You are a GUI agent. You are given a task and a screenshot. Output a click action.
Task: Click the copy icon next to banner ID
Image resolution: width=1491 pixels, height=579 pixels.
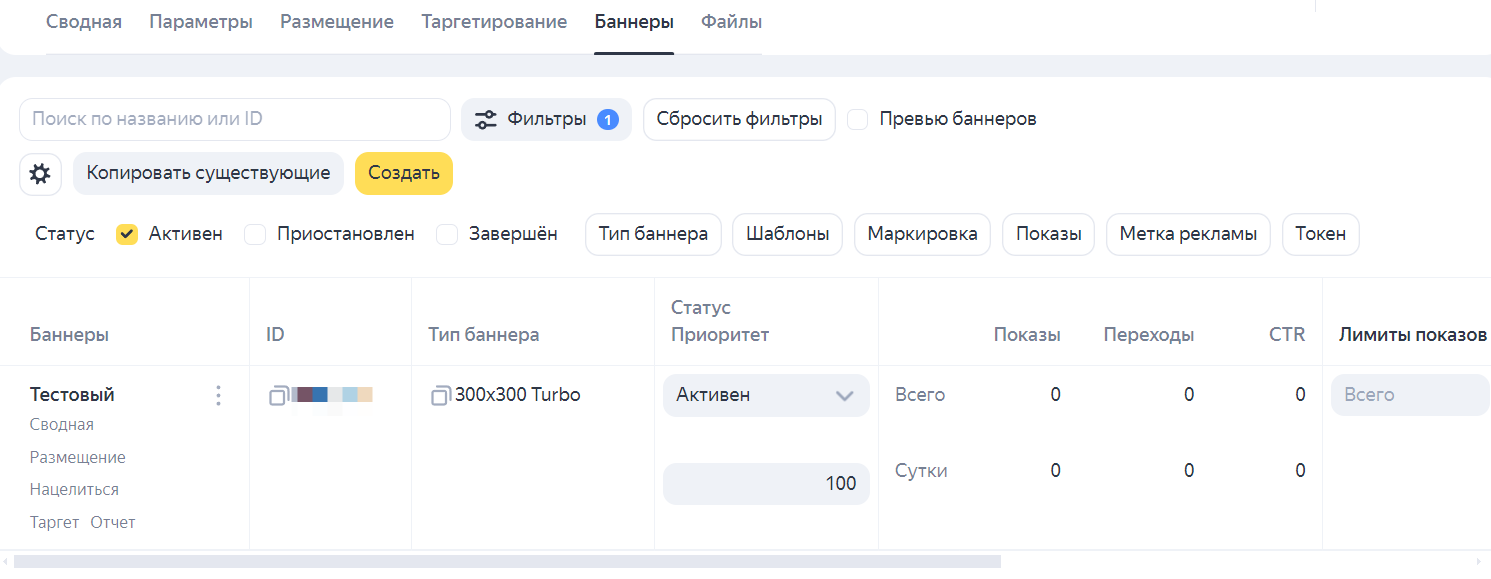click(x=278, y=396)
